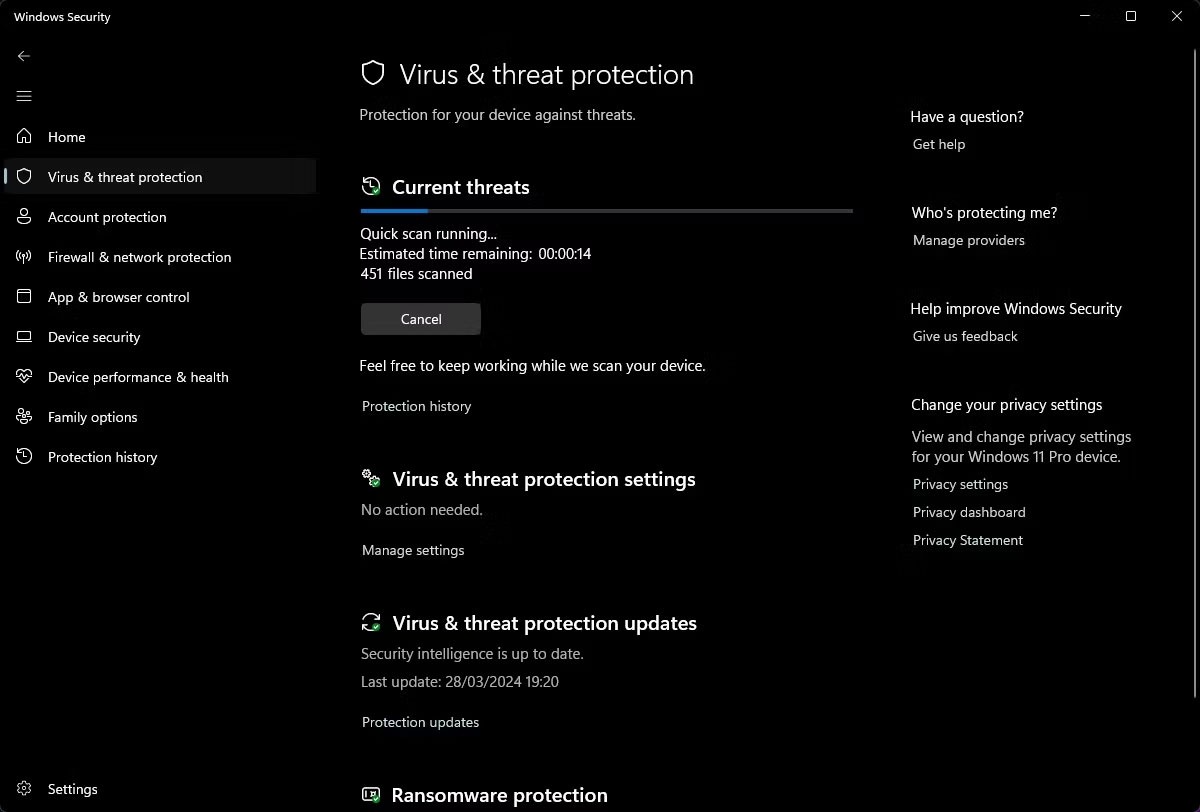View Protection history from the sidebar
Screen dimensions: 1200x812
point(102,457)
